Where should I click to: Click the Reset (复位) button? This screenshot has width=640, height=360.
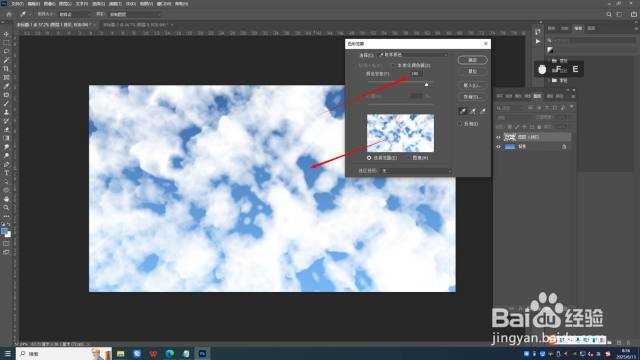click(x=473, y=71)
